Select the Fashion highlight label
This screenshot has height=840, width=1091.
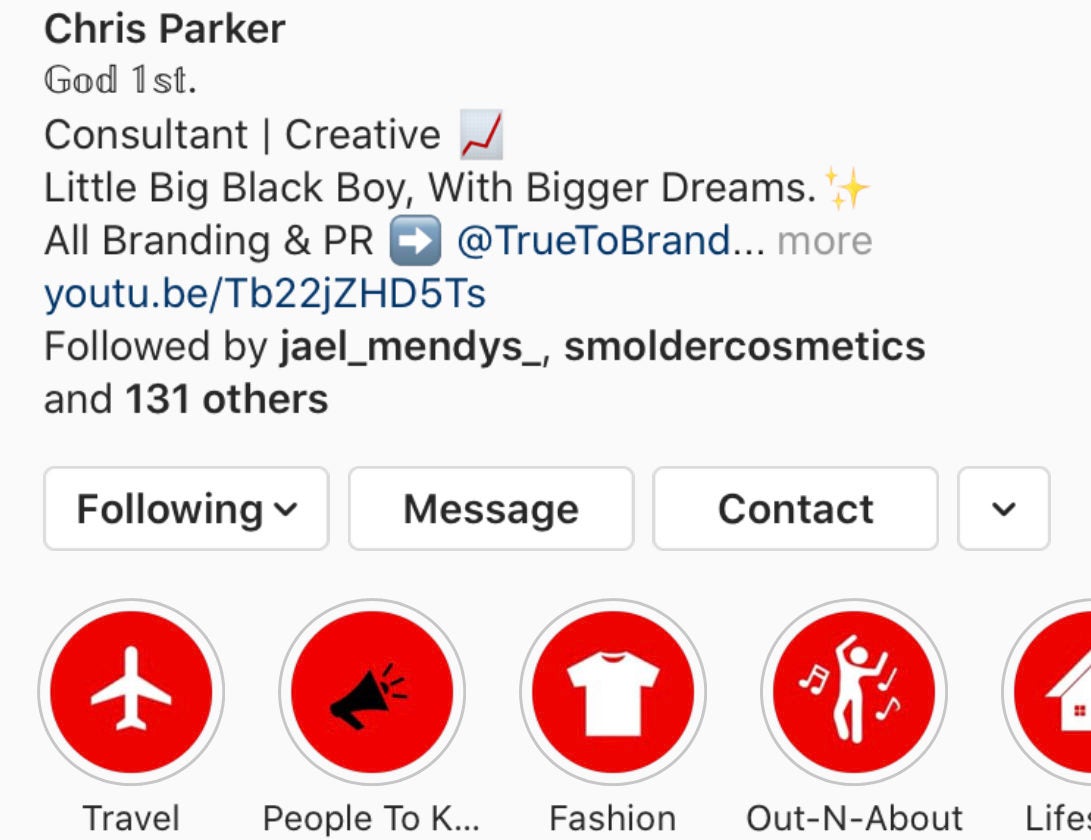tap(612, 818)
